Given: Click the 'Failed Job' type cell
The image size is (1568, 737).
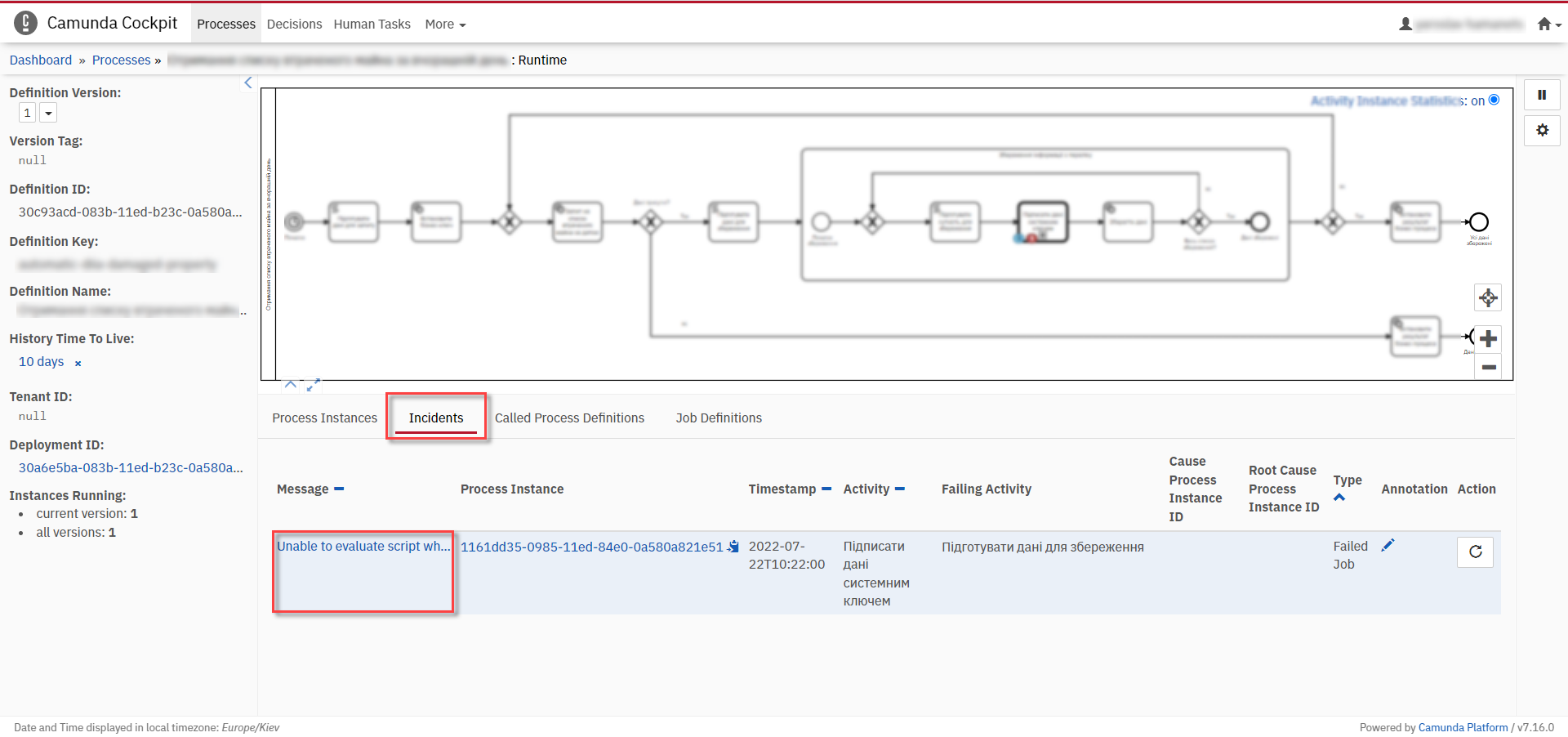Looking at the screenshot, I should [1350, 555].
